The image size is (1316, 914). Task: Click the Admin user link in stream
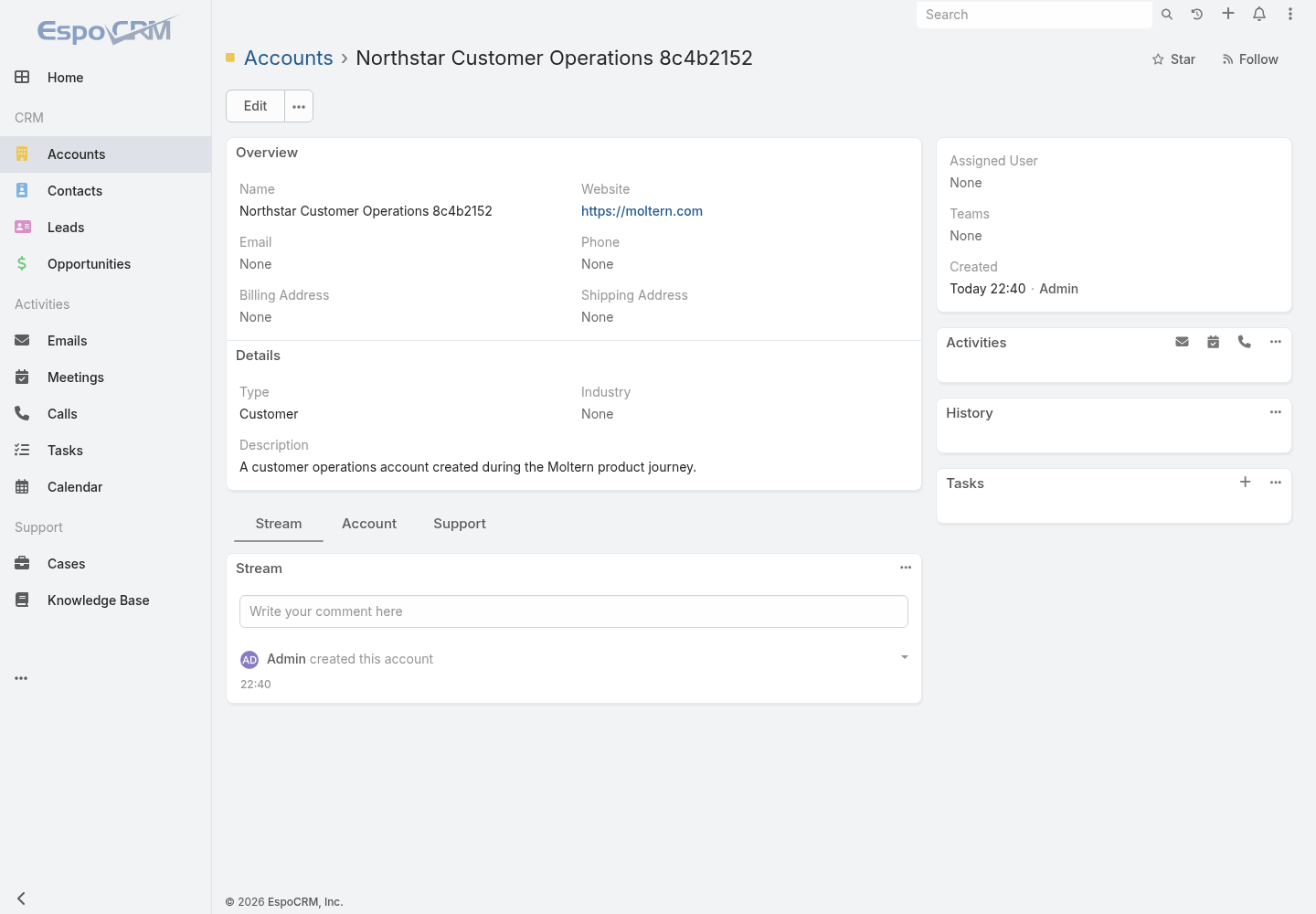[x=286, y=659]
